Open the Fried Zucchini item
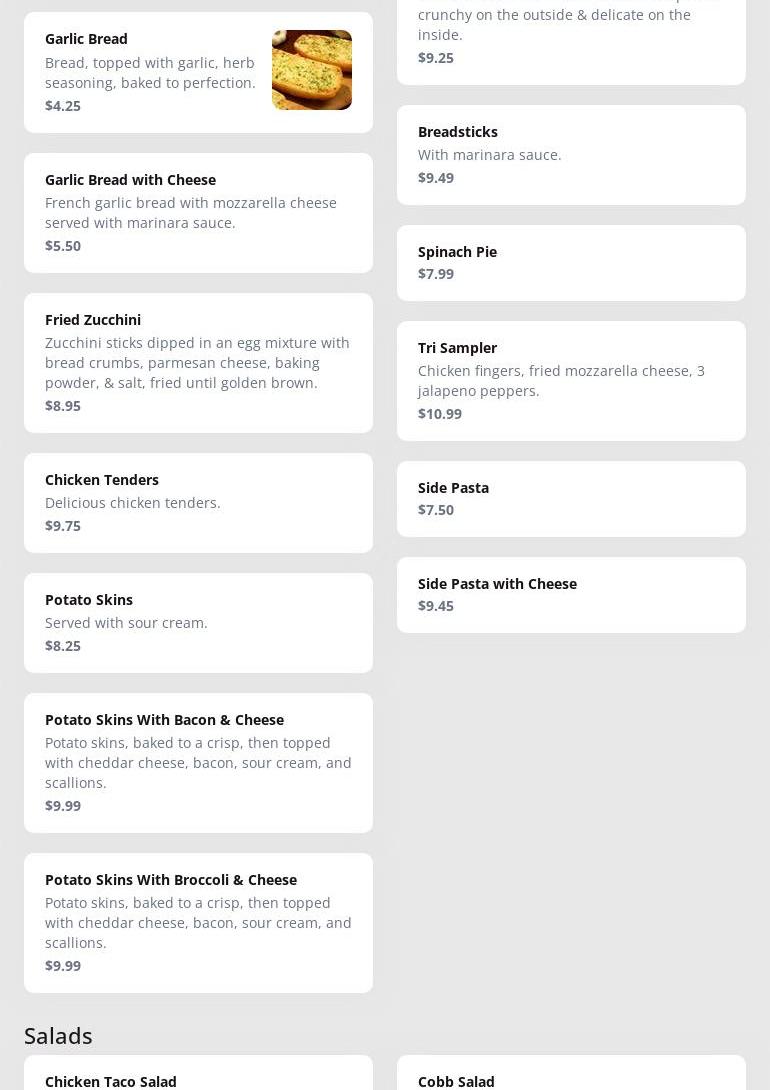The image size is (770, 1090). [93, 320]
